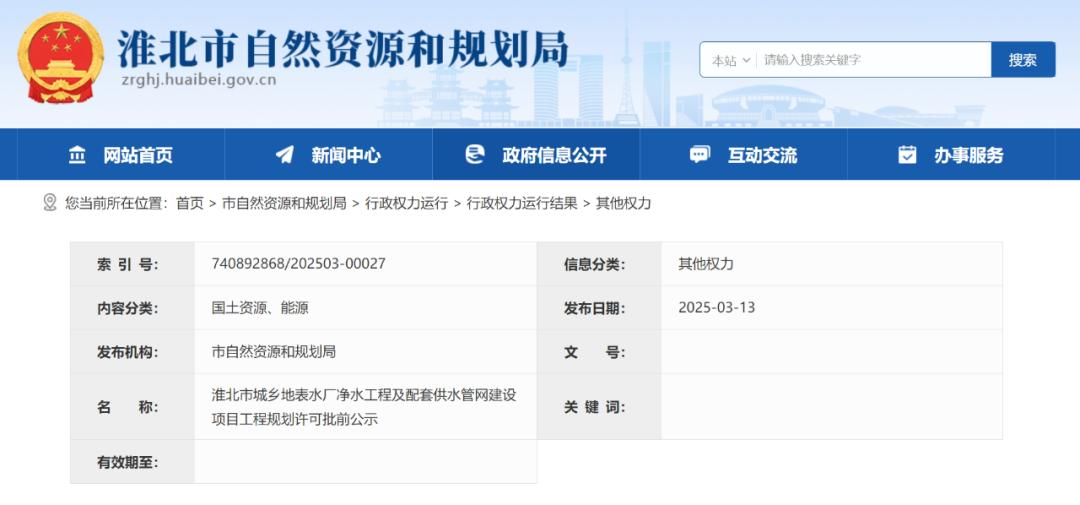Screen dimensions: 1080x505
Task: Open the 政府信息公开 menu item
Action: click(537, 155)
